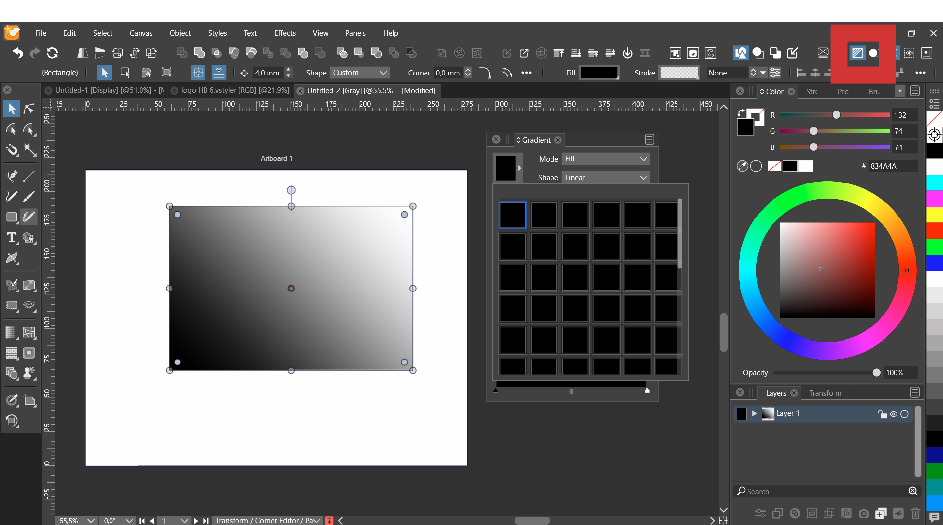Select the Text tool in the toolbox
This screenshot has height=525, width=943.
pos(12,238)
